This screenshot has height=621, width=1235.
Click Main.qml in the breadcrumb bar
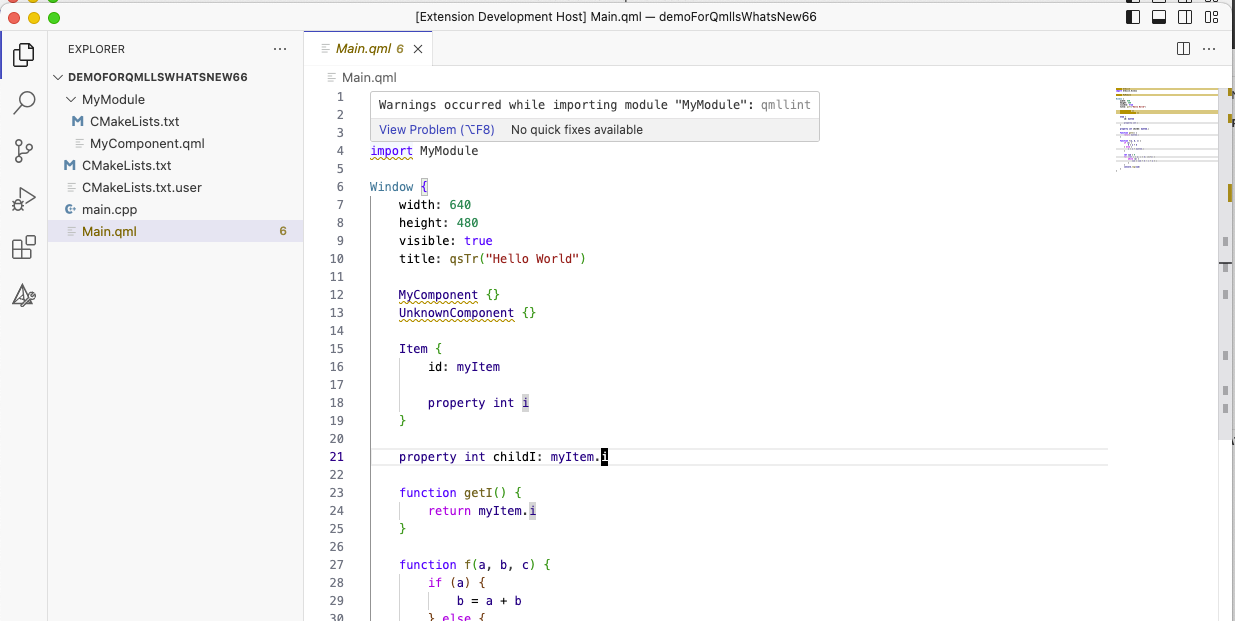pos(369,77)
